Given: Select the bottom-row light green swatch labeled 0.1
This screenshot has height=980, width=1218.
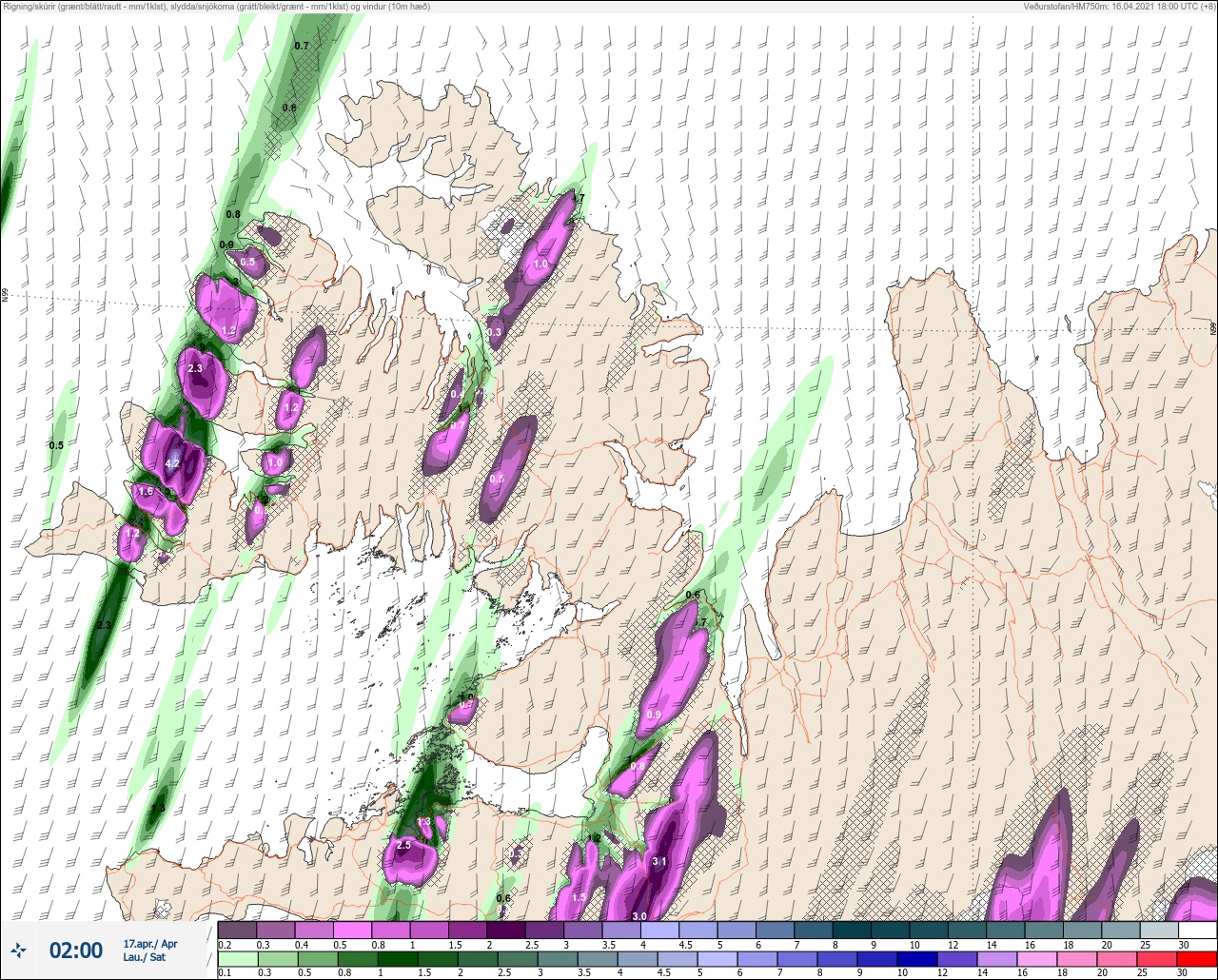Looking at the screenshot, I should [x=237, y=958].
